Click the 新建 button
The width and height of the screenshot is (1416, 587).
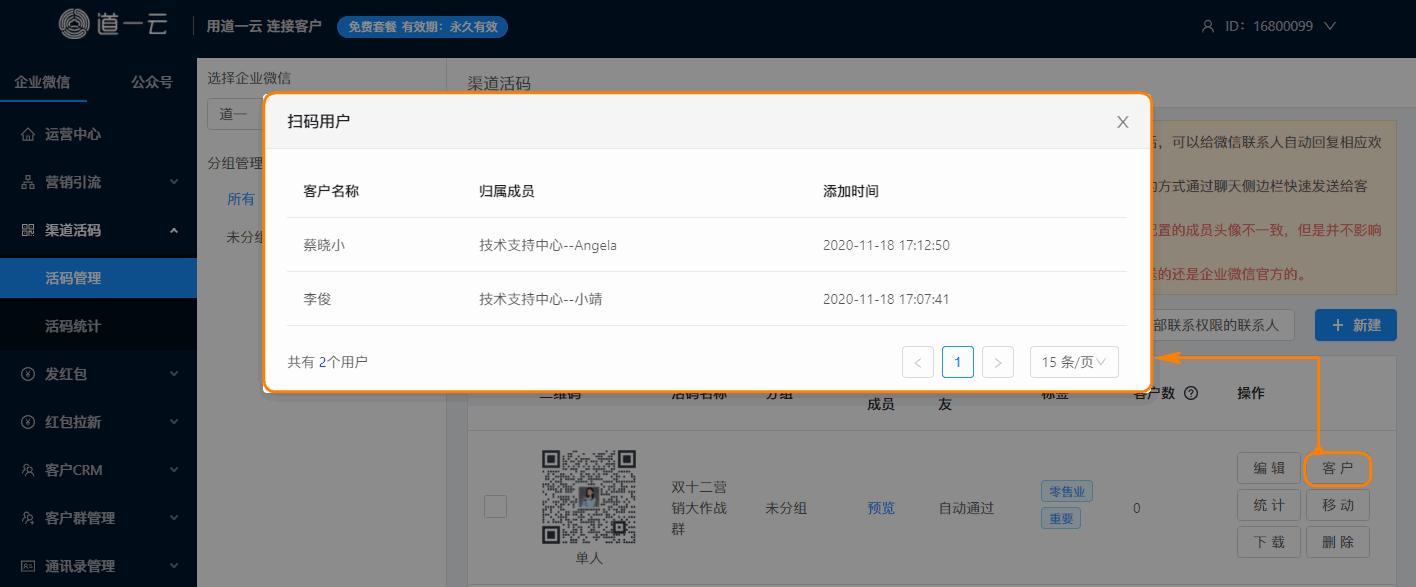pos(1355,325)
